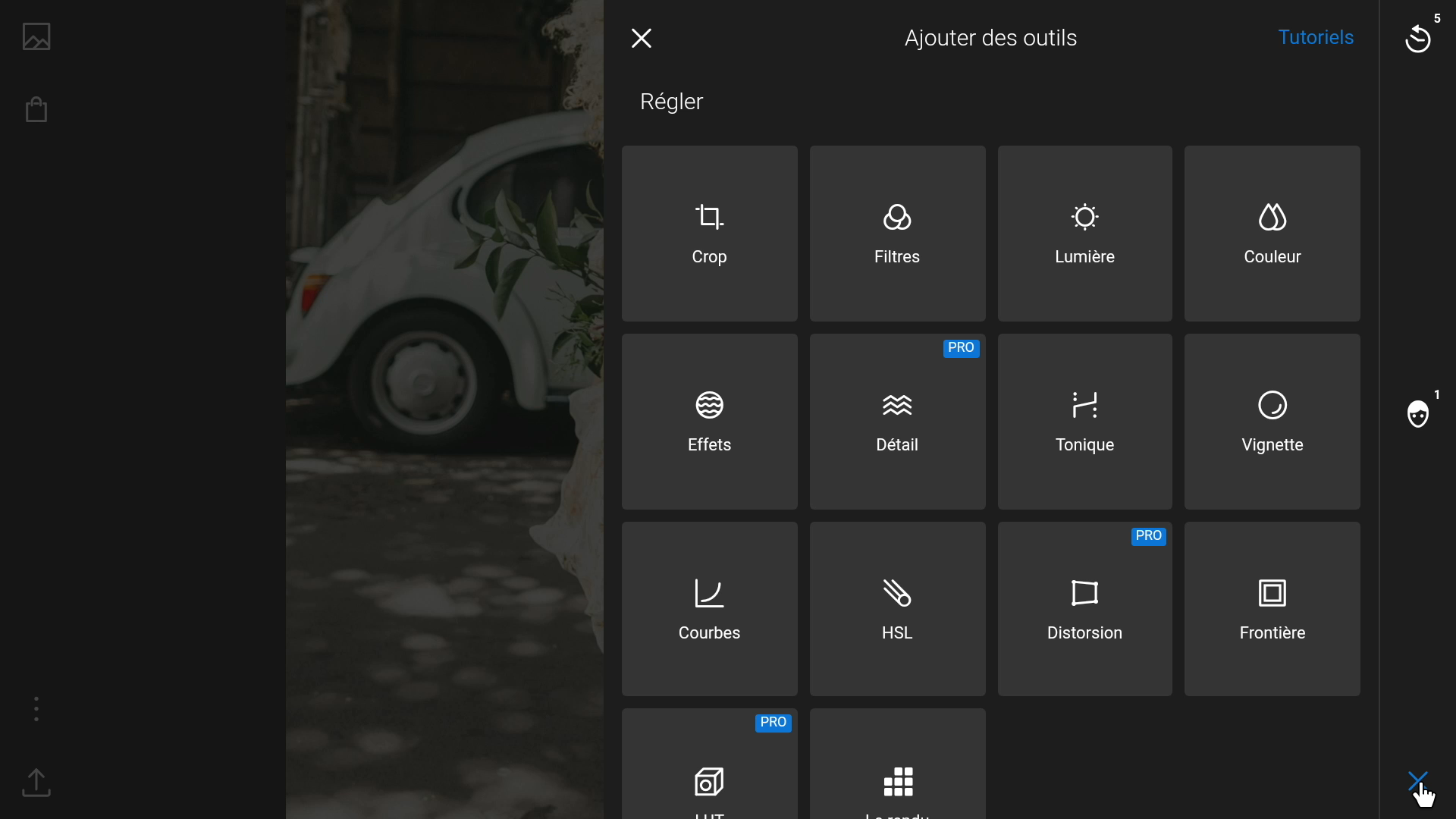Open the face mask icon
Screen dimensions: 1456x819
click(1417, 414)
